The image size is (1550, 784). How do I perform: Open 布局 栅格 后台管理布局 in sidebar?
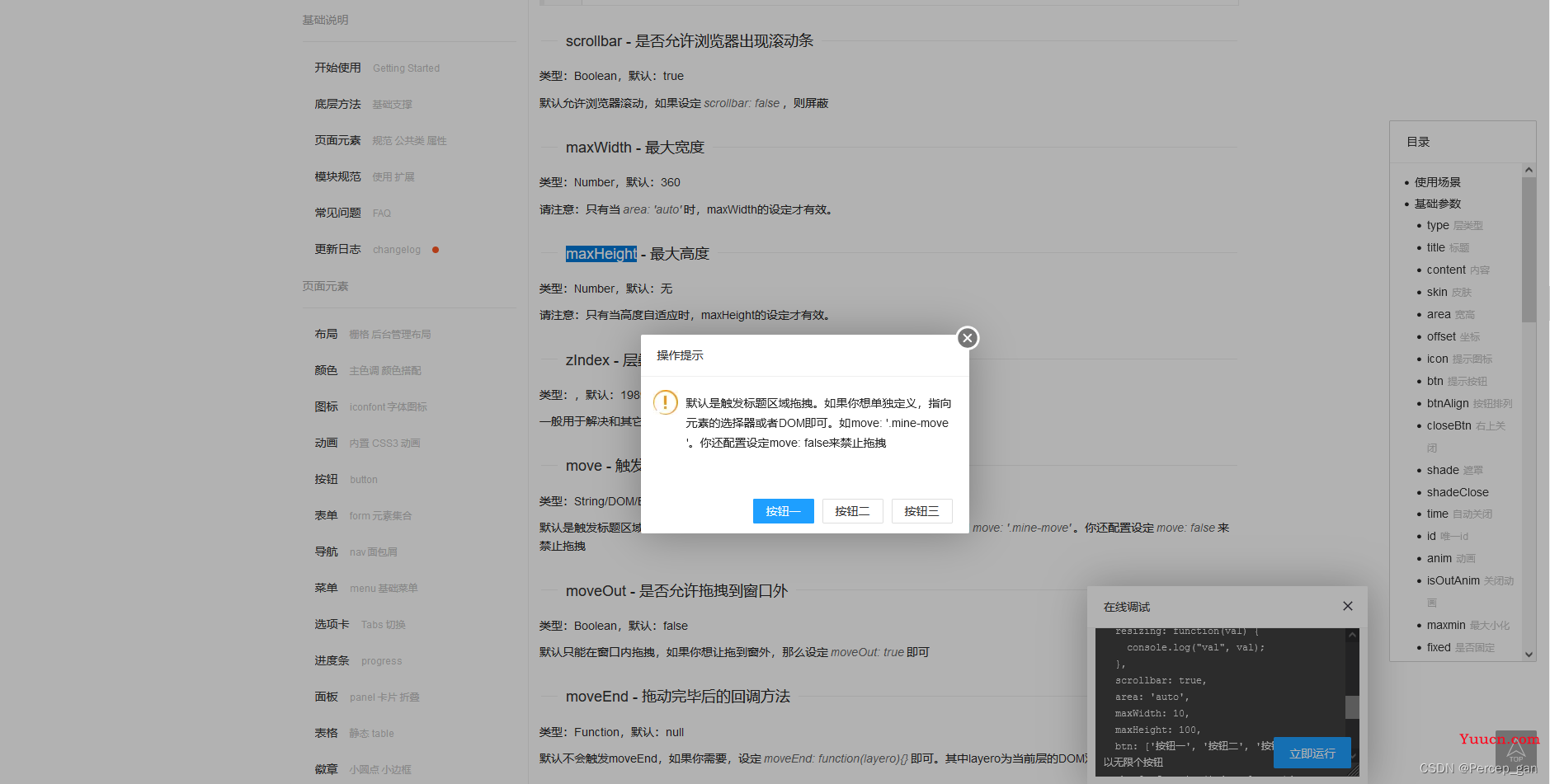372,334
